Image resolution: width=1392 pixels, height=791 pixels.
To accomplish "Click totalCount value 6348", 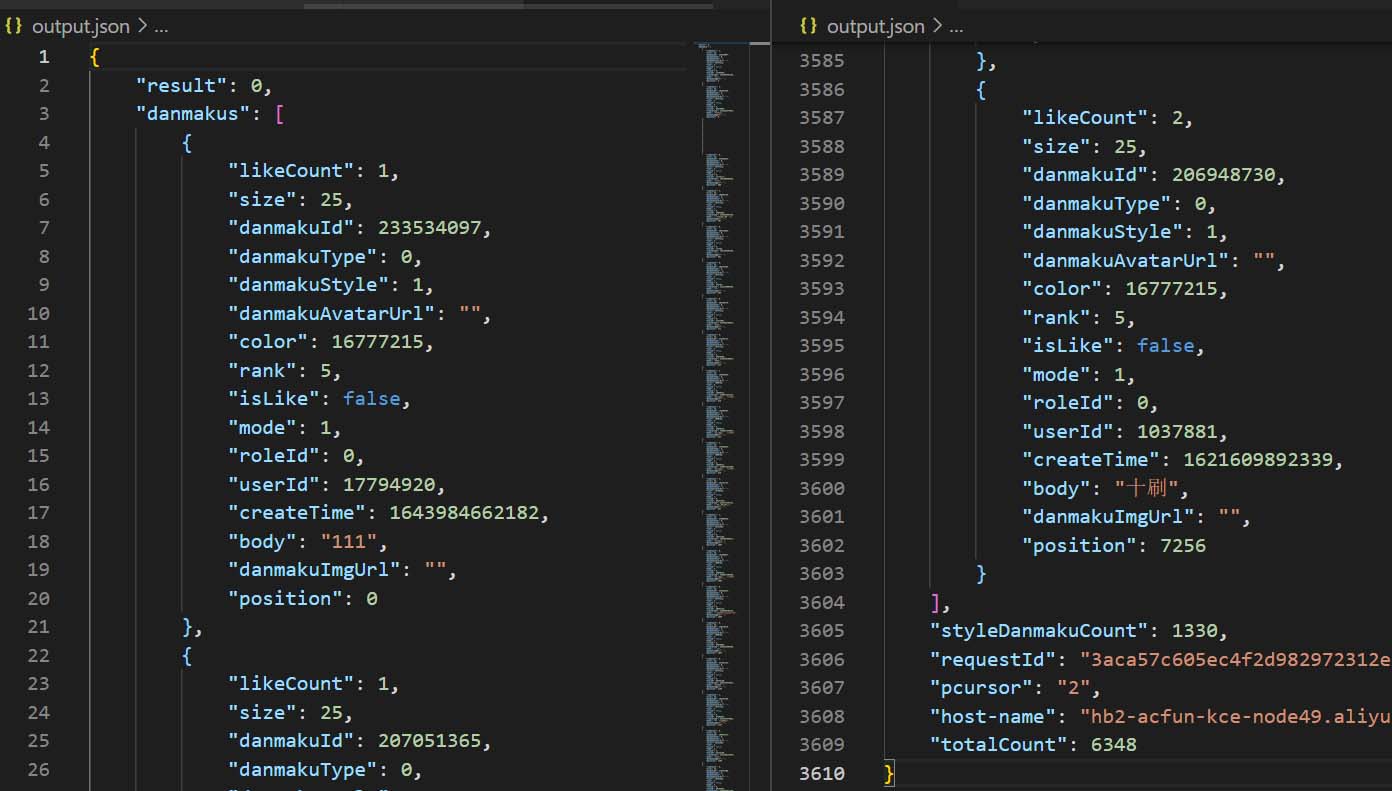I will [x=1114, y=745].
